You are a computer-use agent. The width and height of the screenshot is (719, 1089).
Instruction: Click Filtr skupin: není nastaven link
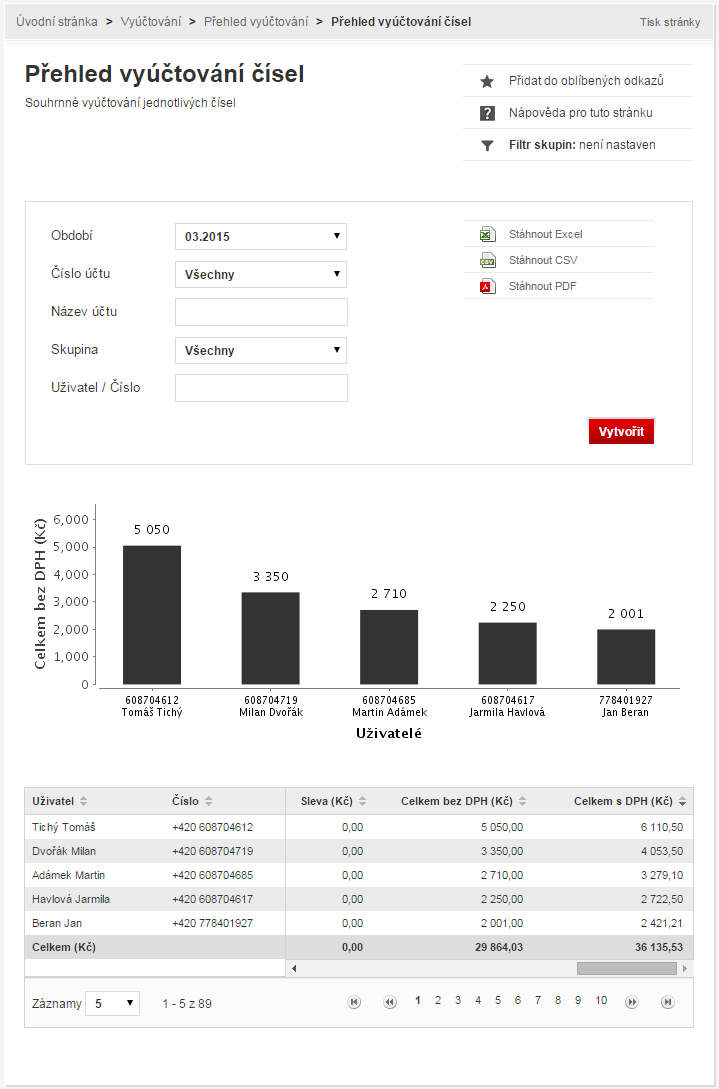[582, 144]
